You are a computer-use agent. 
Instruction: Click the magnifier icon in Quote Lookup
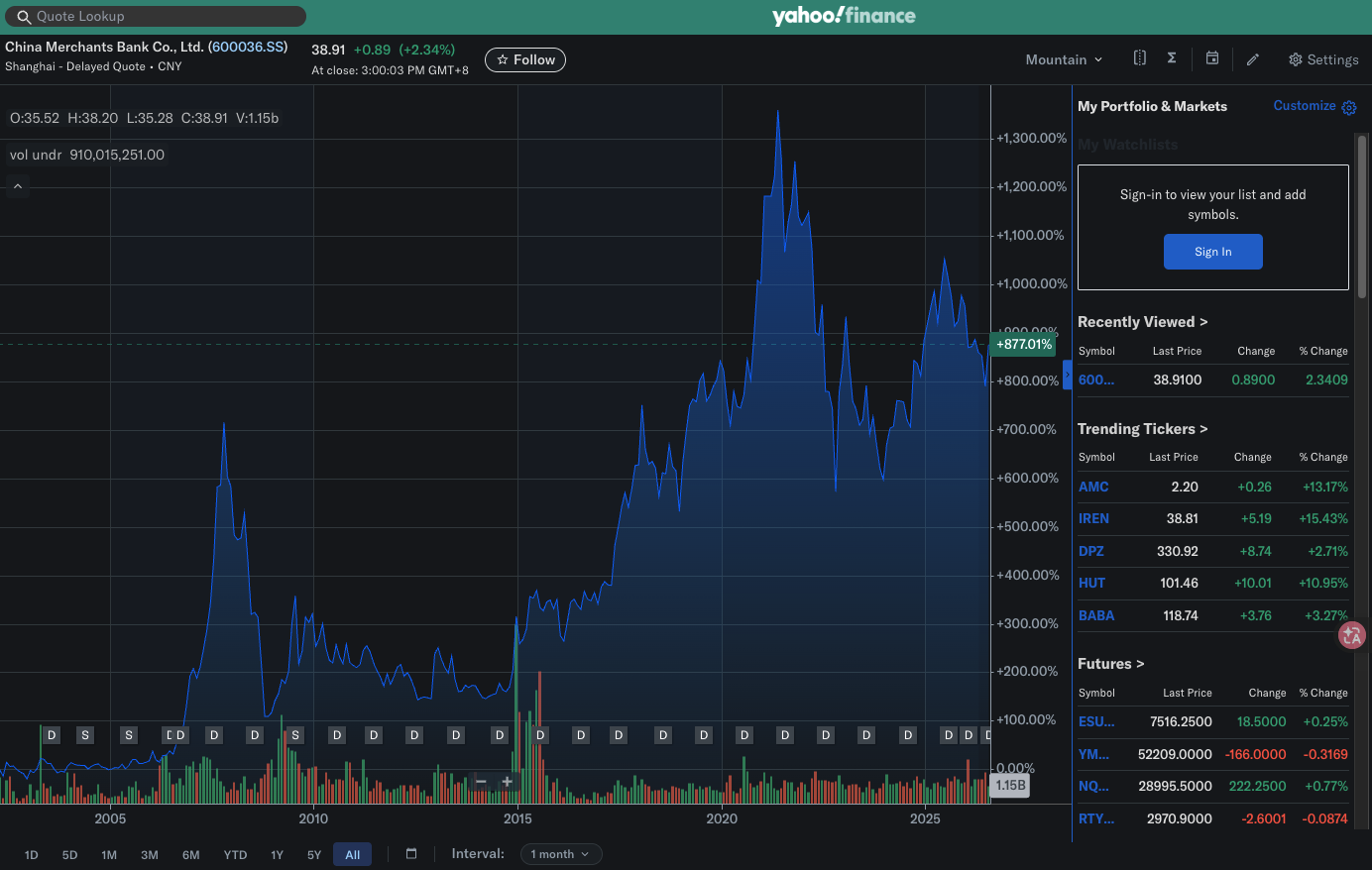24,17
